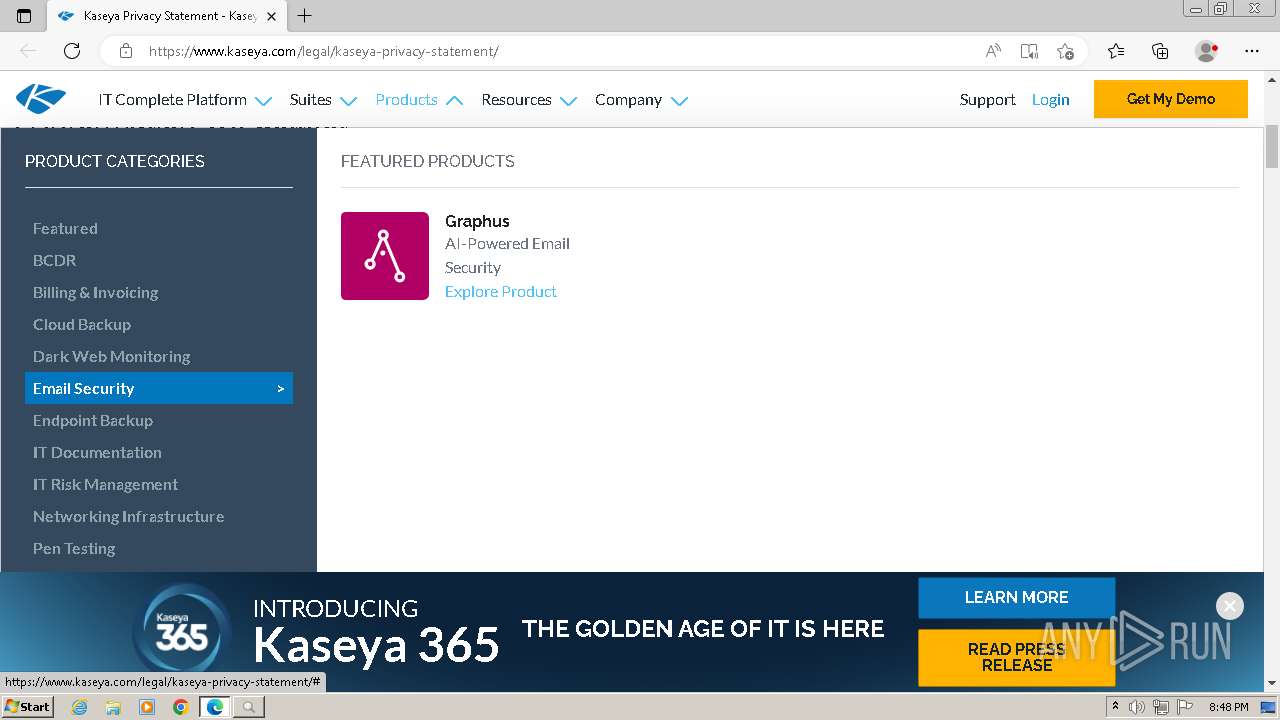Click Microsoft Edge taskbar icon
Viewport: 1280px width, 720px height.
coord(214,707)
